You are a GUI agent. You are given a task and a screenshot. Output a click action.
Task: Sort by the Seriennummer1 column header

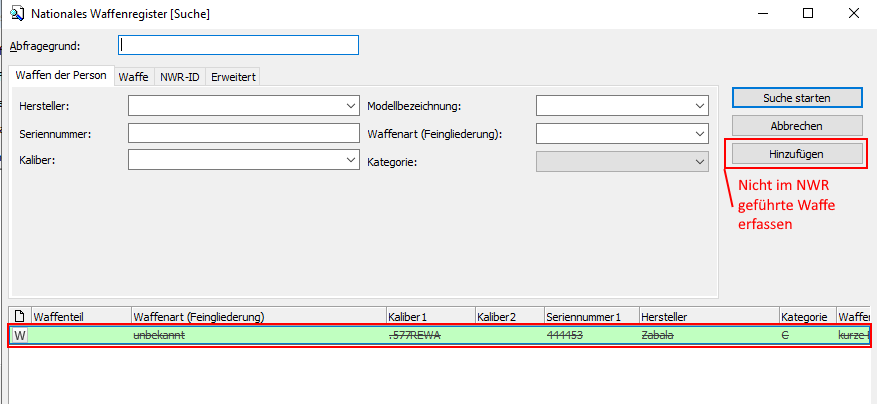[589, 316]
